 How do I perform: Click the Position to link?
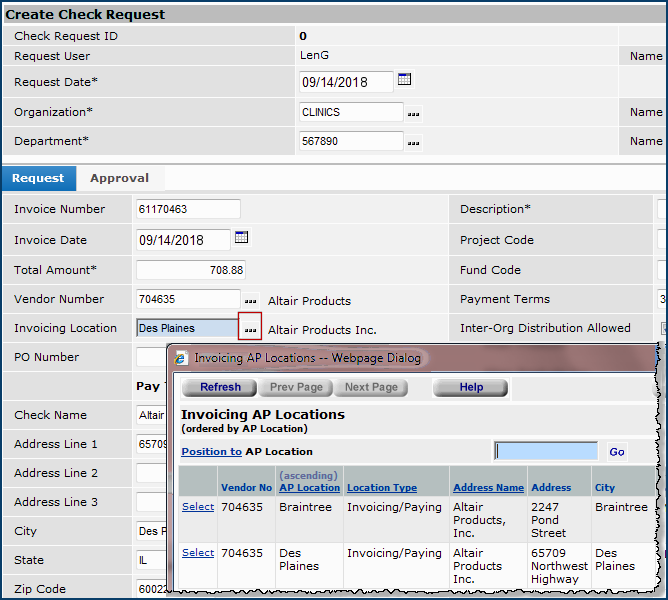tap(211, 452)
